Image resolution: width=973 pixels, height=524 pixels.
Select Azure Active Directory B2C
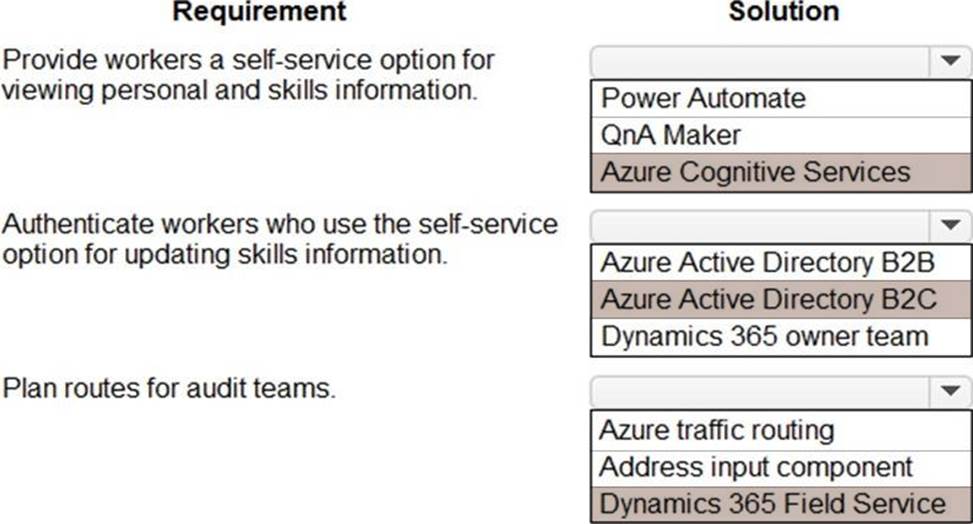point(767,299)
